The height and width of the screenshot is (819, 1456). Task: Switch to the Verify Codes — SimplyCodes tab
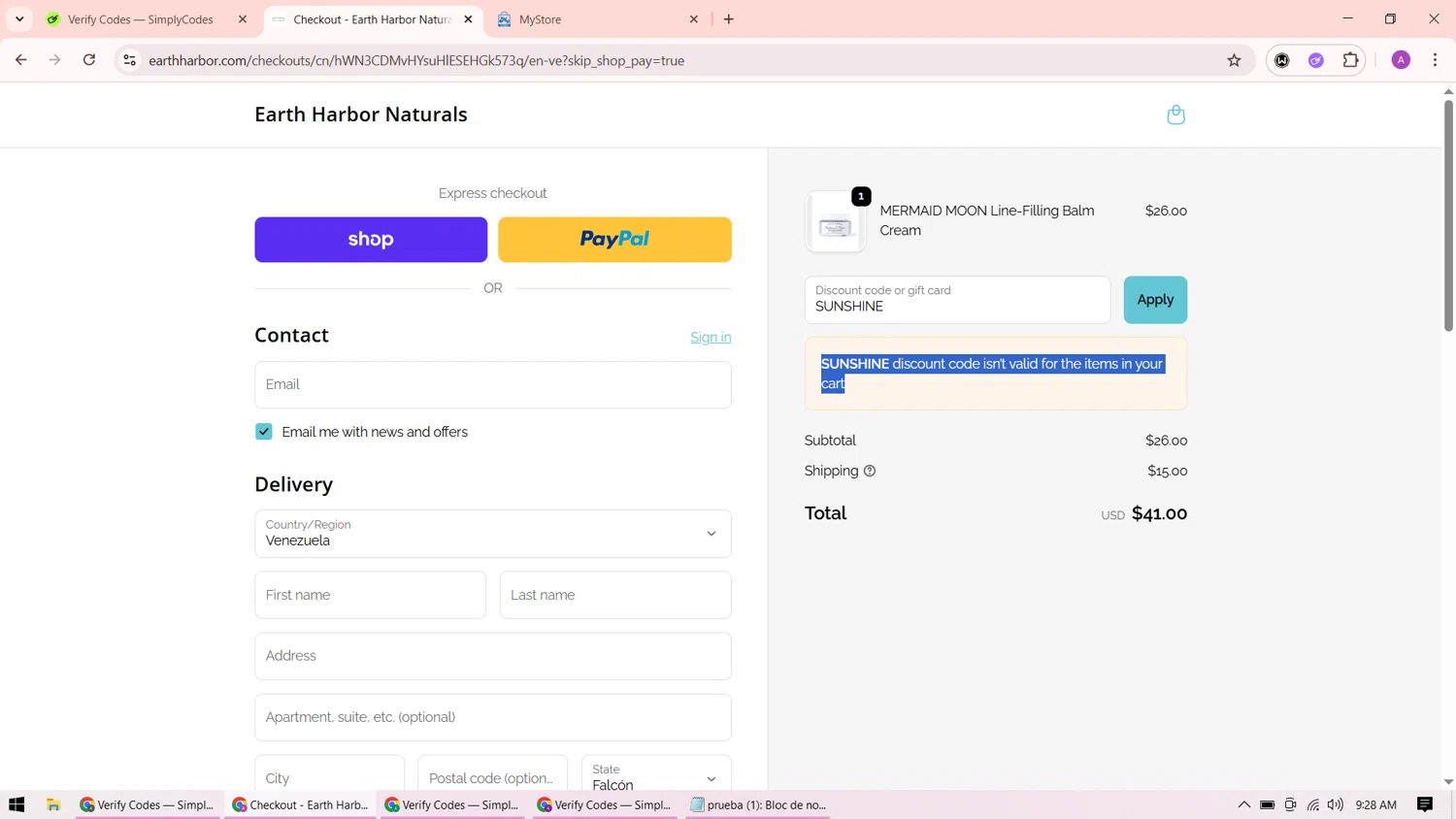(141, 19)
